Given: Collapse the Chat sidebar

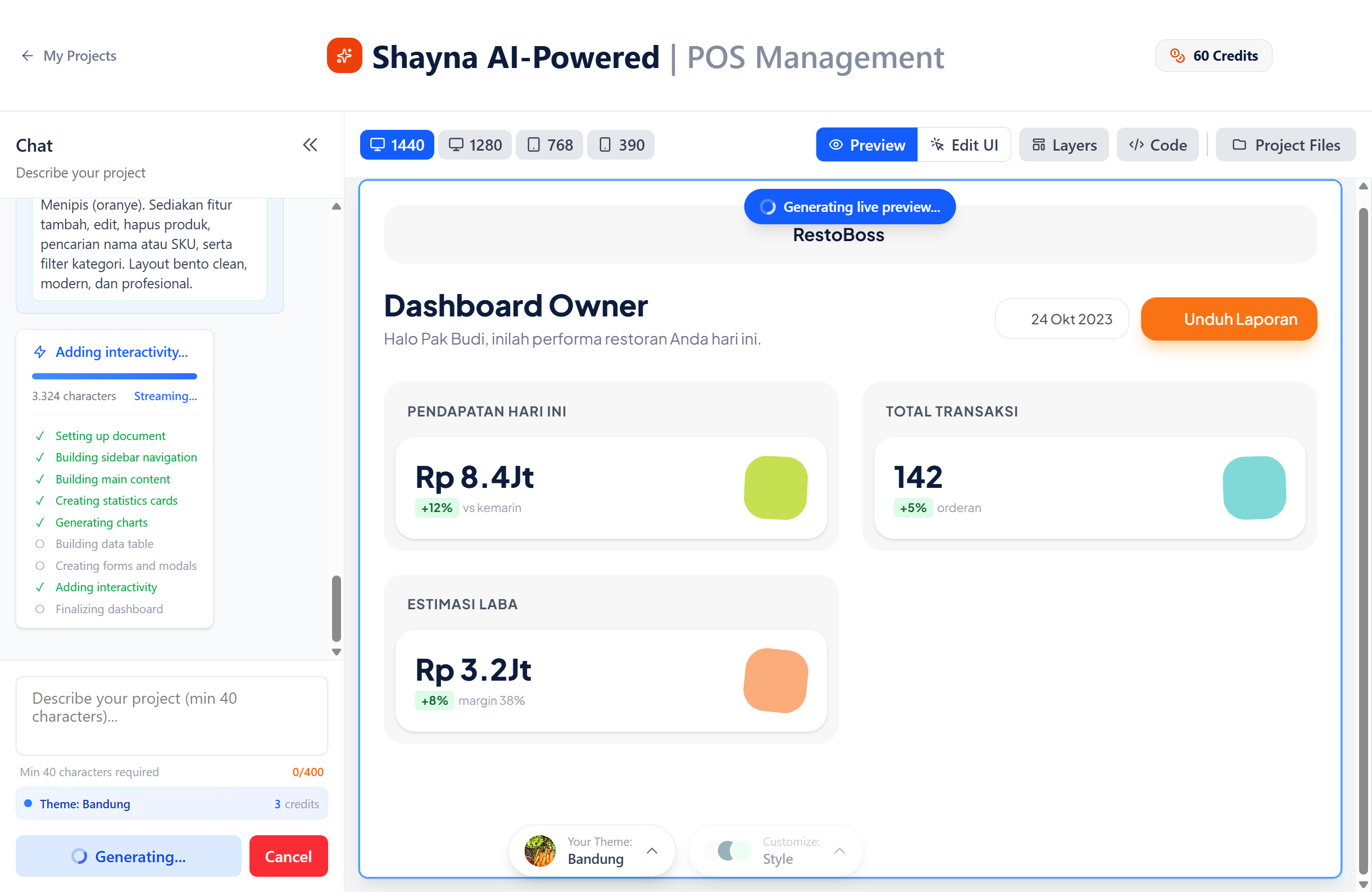Looking at the screenshot, I should coord(310,144).
